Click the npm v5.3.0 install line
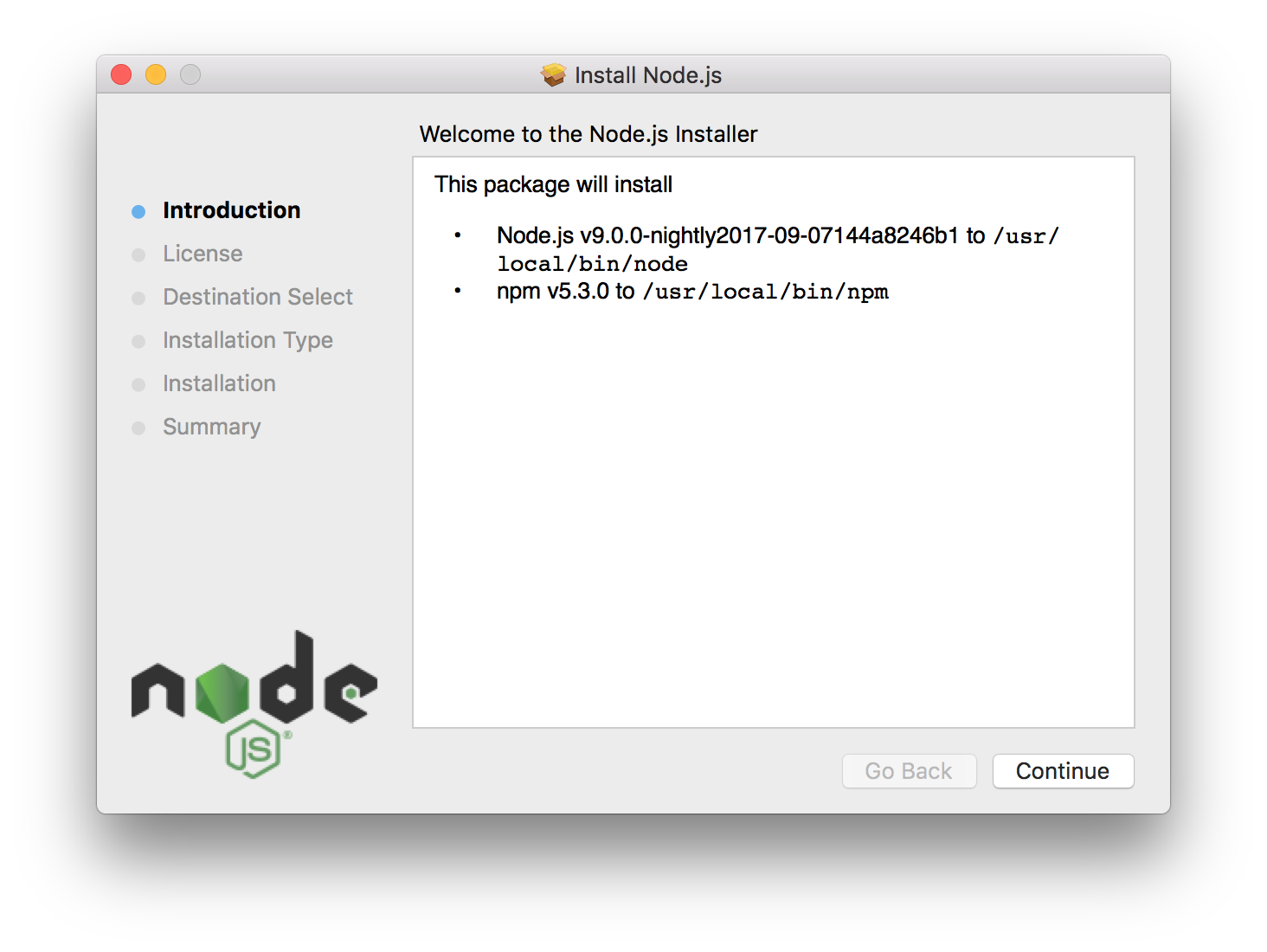Image resolution: width=1267 pixels, height=952 pixels. coord(692,292)
